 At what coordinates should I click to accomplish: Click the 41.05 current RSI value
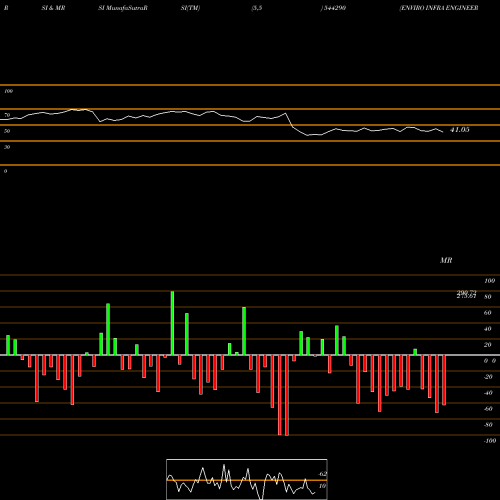[x=460, y=130]
